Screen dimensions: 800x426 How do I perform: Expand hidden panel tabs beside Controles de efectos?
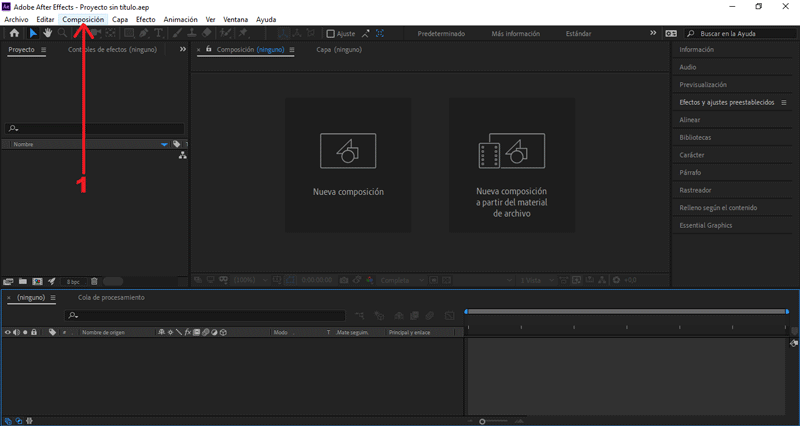(x=183, y=49)
